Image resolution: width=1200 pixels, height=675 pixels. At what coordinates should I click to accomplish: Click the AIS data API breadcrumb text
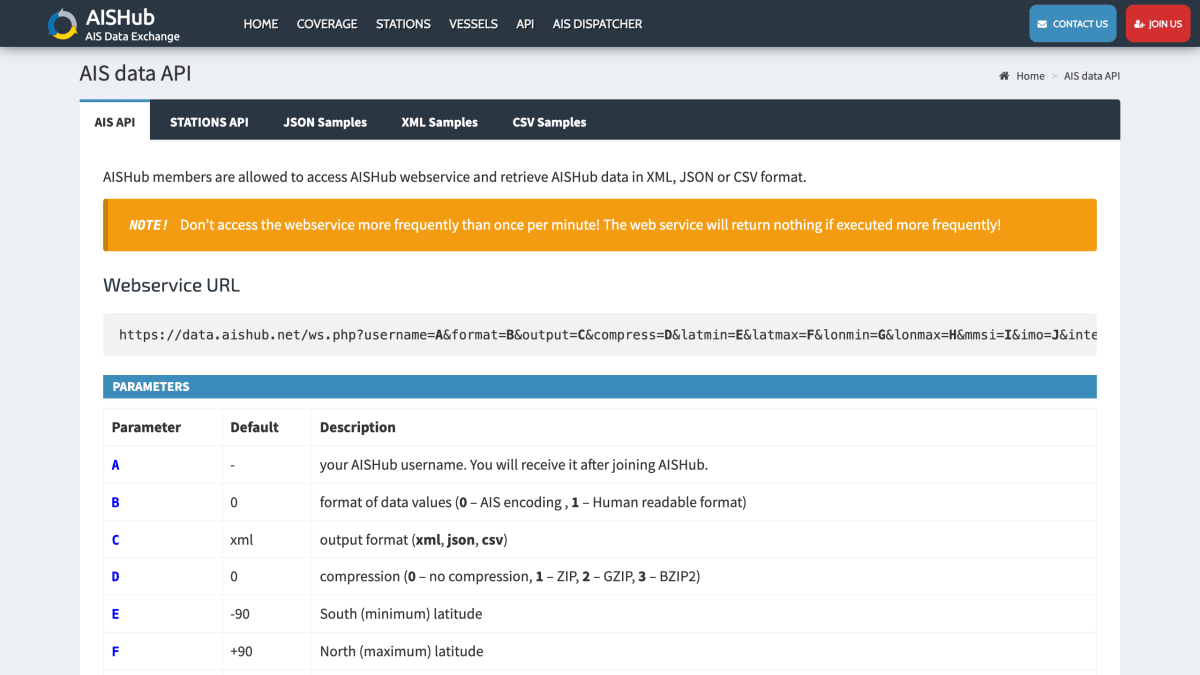[x=1092, y=76]
